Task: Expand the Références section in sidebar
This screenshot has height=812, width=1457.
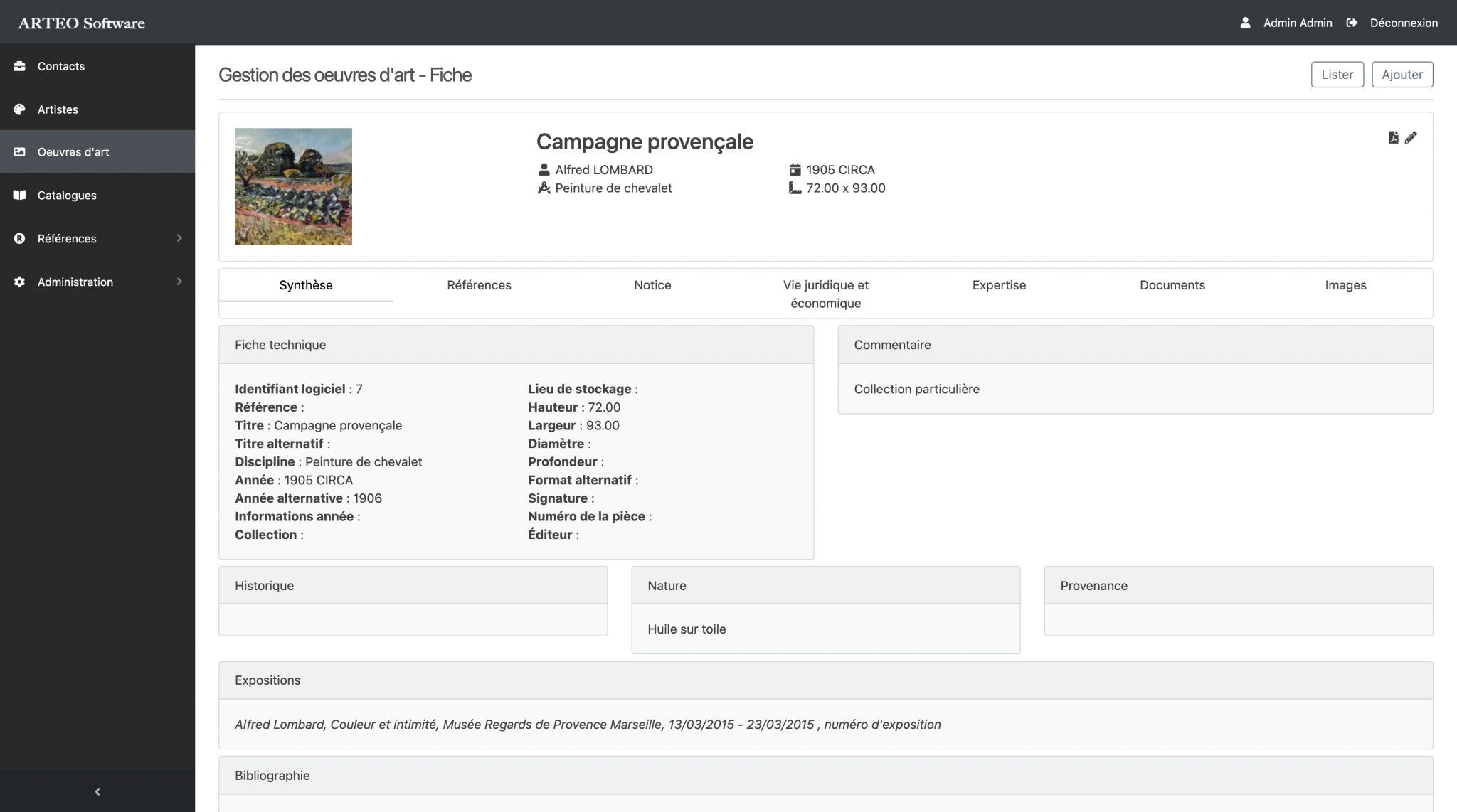Action: coord(178,238)
